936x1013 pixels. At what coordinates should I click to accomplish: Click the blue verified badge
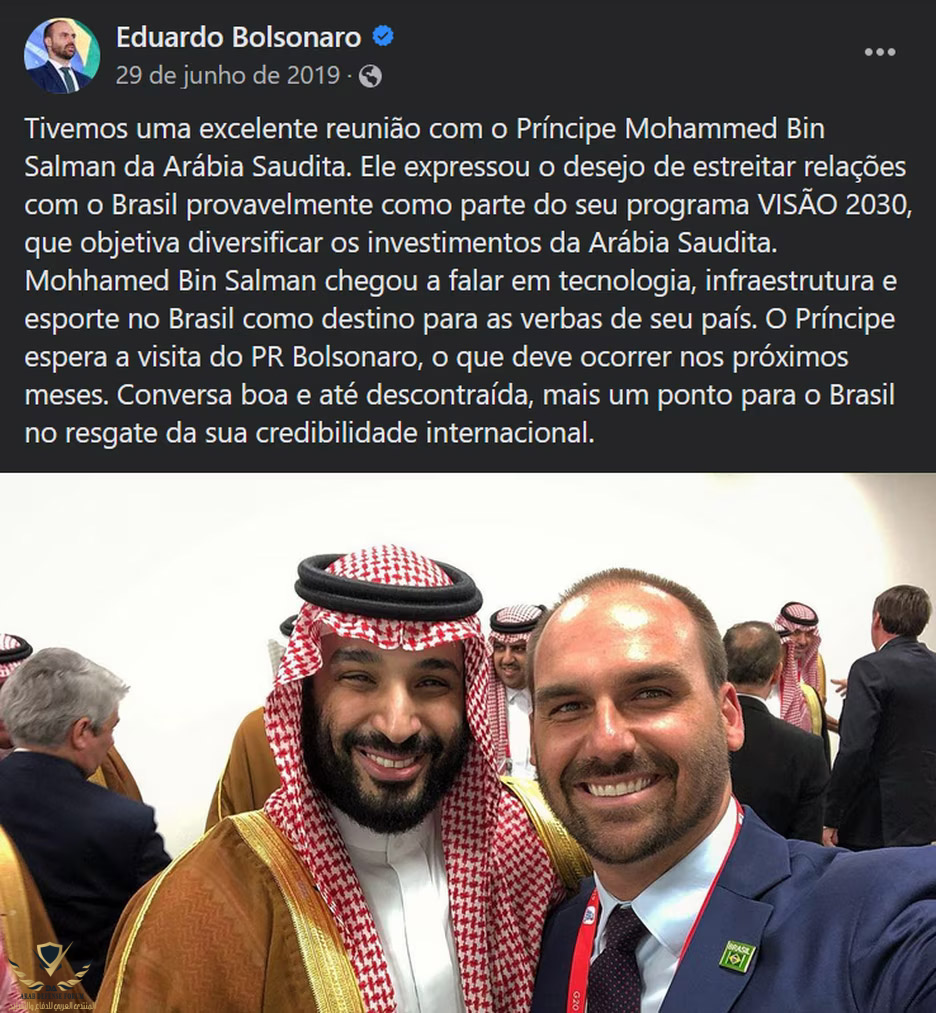point(383,36)
